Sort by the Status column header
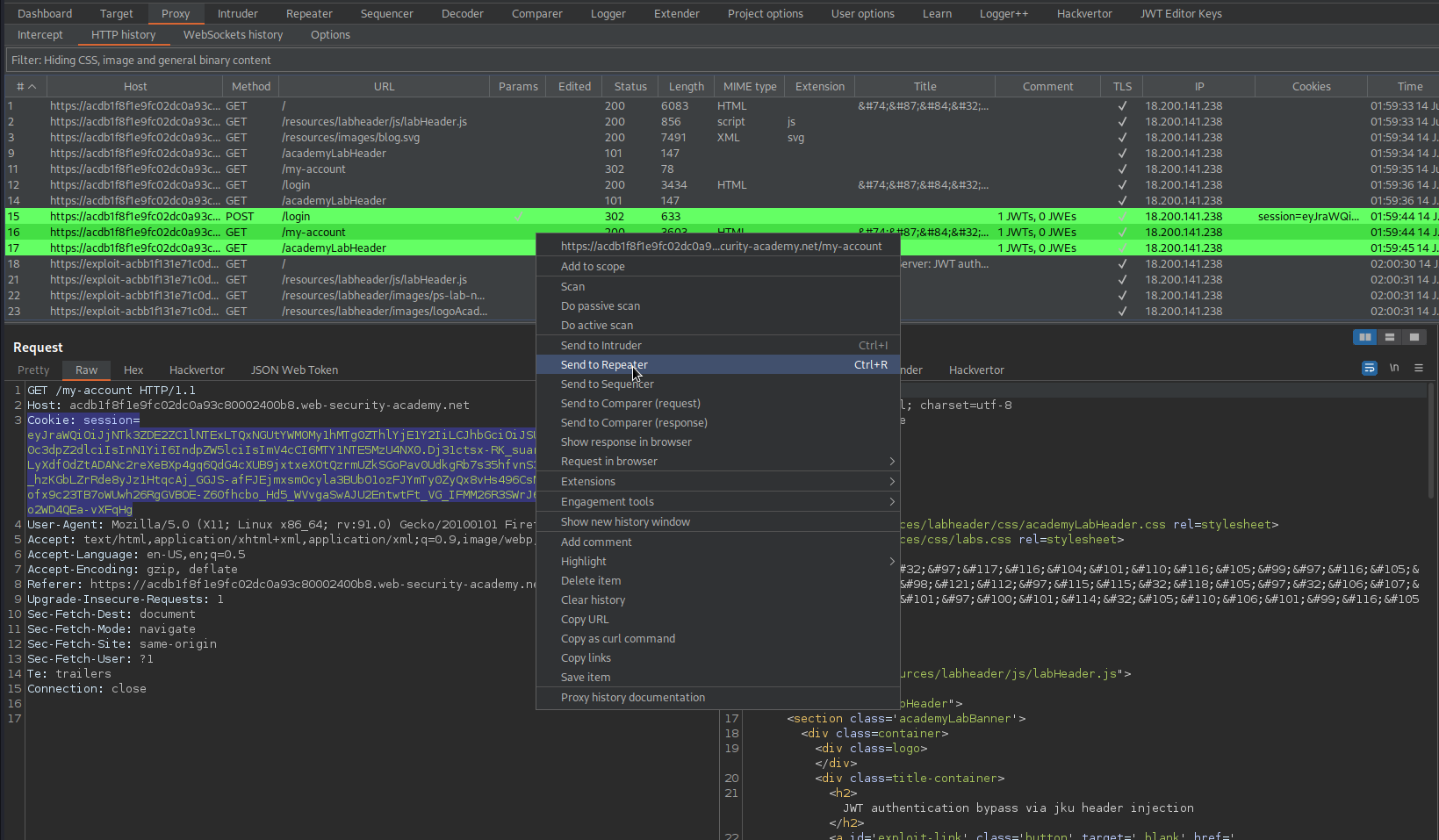The height and width of the screenshot is (840, 1439). pos(630,86)
